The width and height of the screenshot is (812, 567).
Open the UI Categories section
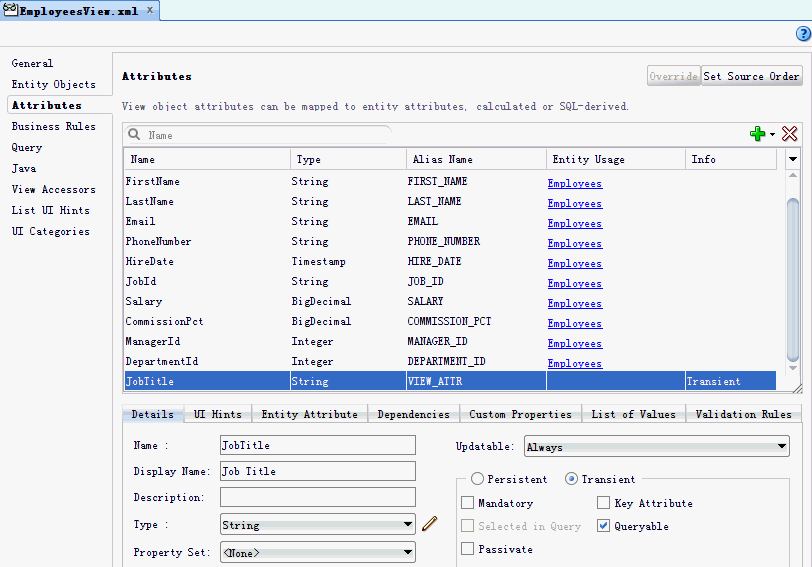pos(51,231)
